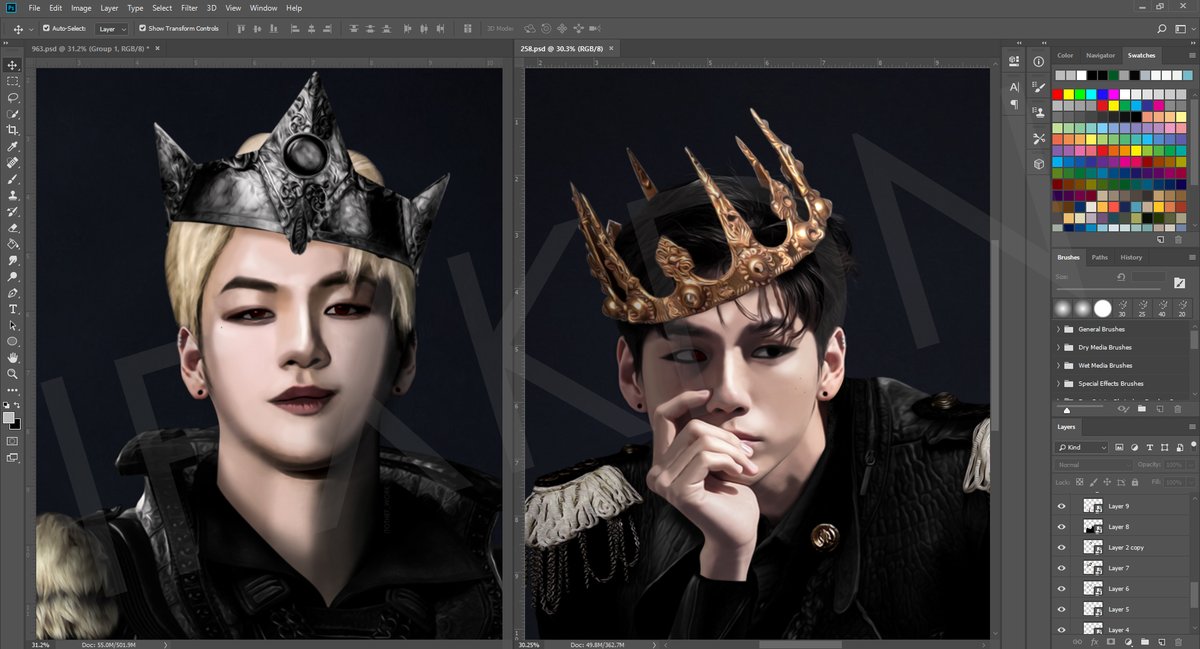
Task: Hide Layer 9 using its eye icon
Action: pos(1062,506)
